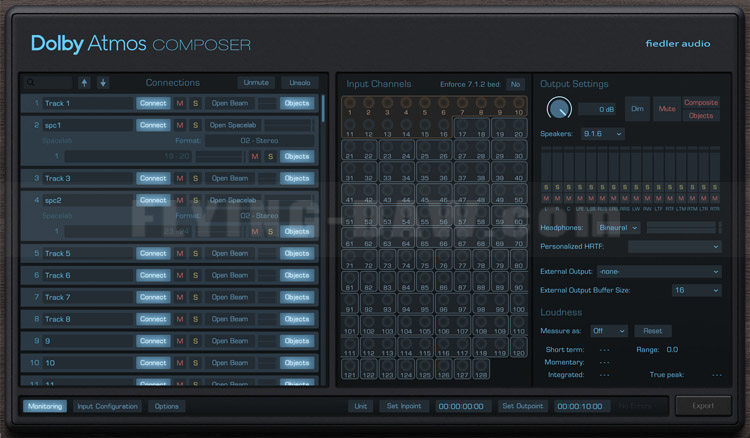Viewport: 750px width, 438px height.
Task: Click the outpoint timecode 00:00:10:00 field
Action: (x=580, y=406)
